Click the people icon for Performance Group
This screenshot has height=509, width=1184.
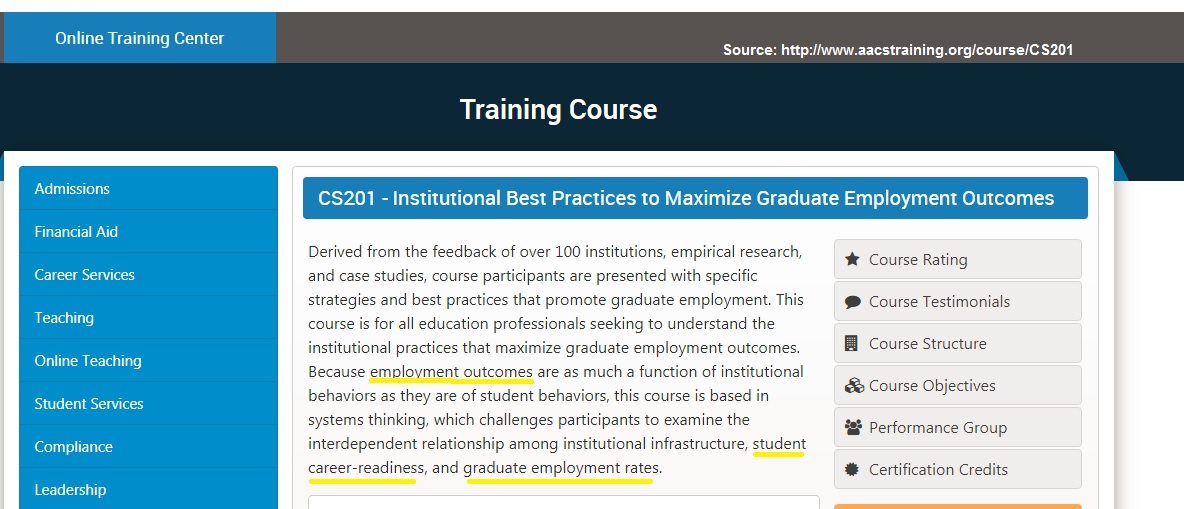click(853, 427)
